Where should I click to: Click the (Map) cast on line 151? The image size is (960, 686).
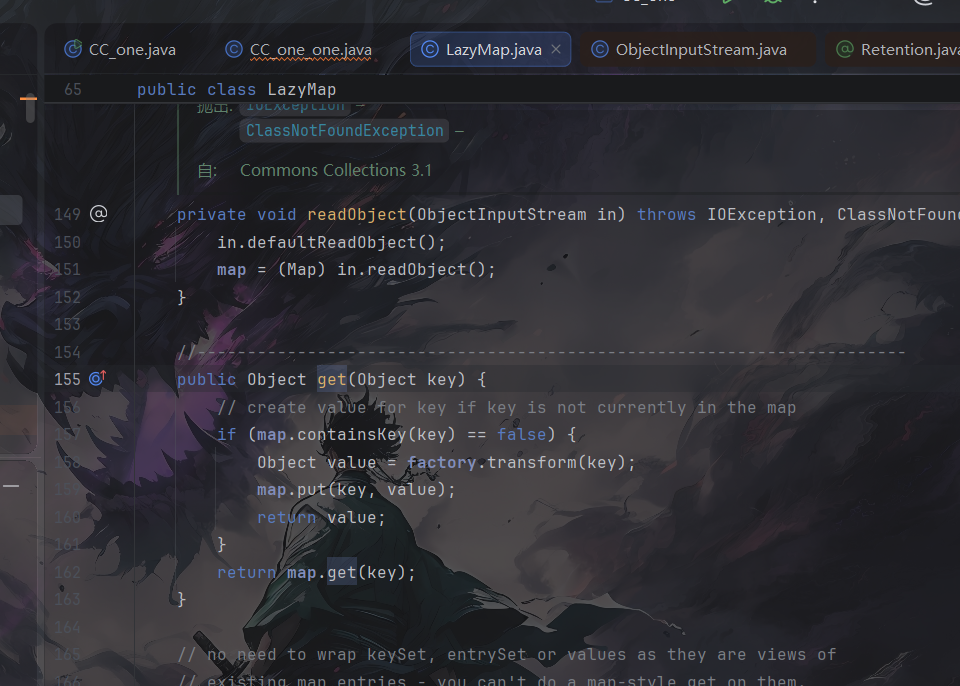(301, 270)
